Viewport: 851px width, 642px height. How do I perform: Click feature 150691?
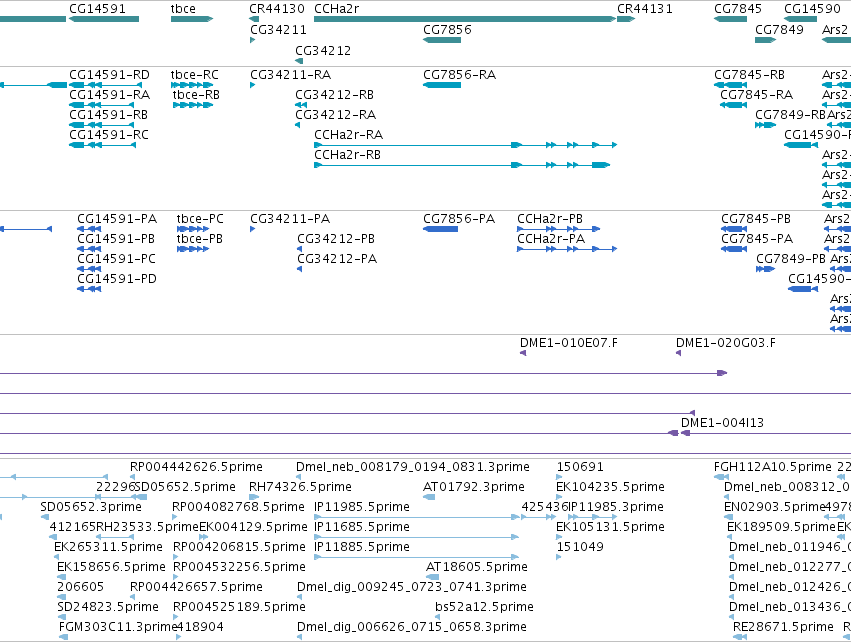point(580,467)
